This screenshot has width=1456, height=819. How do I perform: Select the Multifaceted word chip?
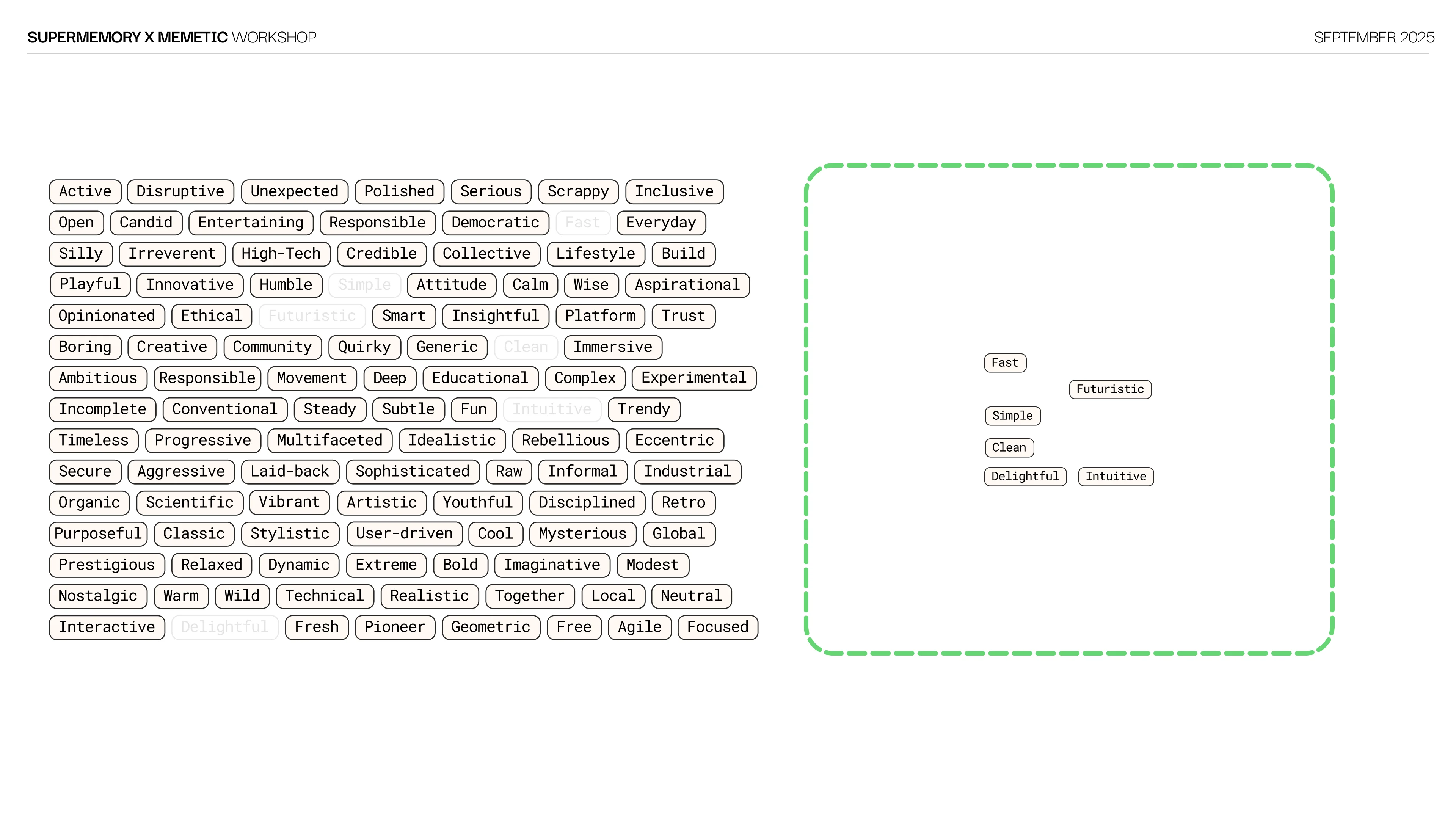coord(329,440)
